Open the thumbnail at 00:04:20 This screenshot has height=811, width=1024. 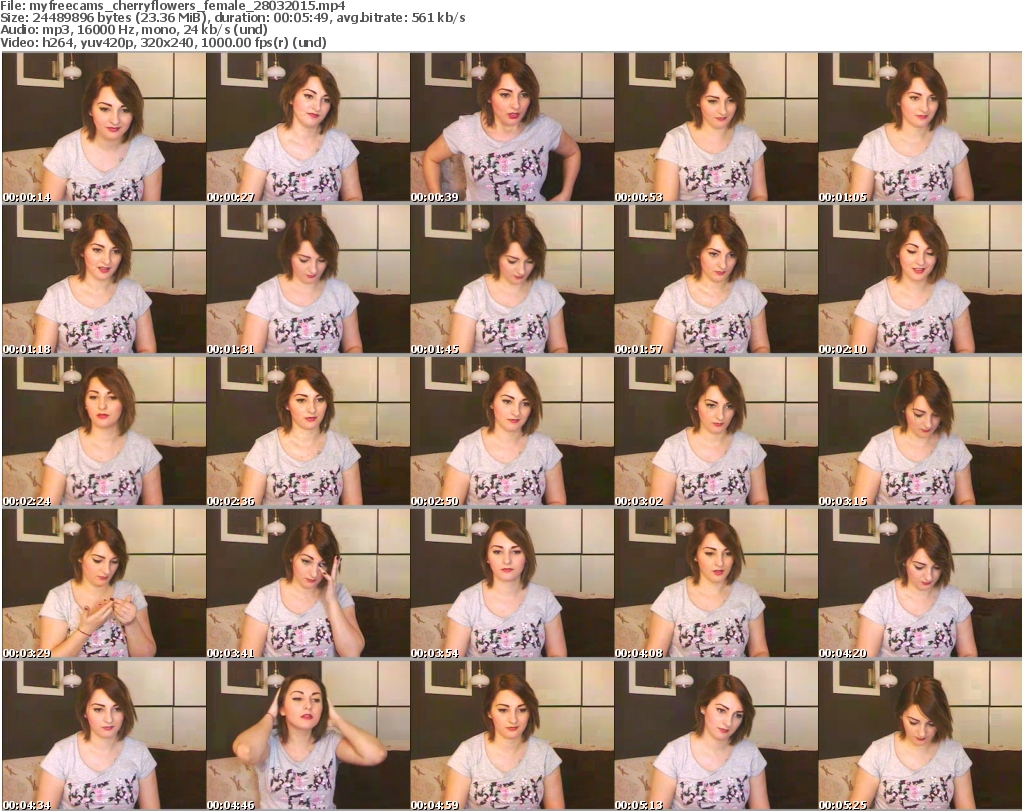pyautogui.click(x=920, y=584)
